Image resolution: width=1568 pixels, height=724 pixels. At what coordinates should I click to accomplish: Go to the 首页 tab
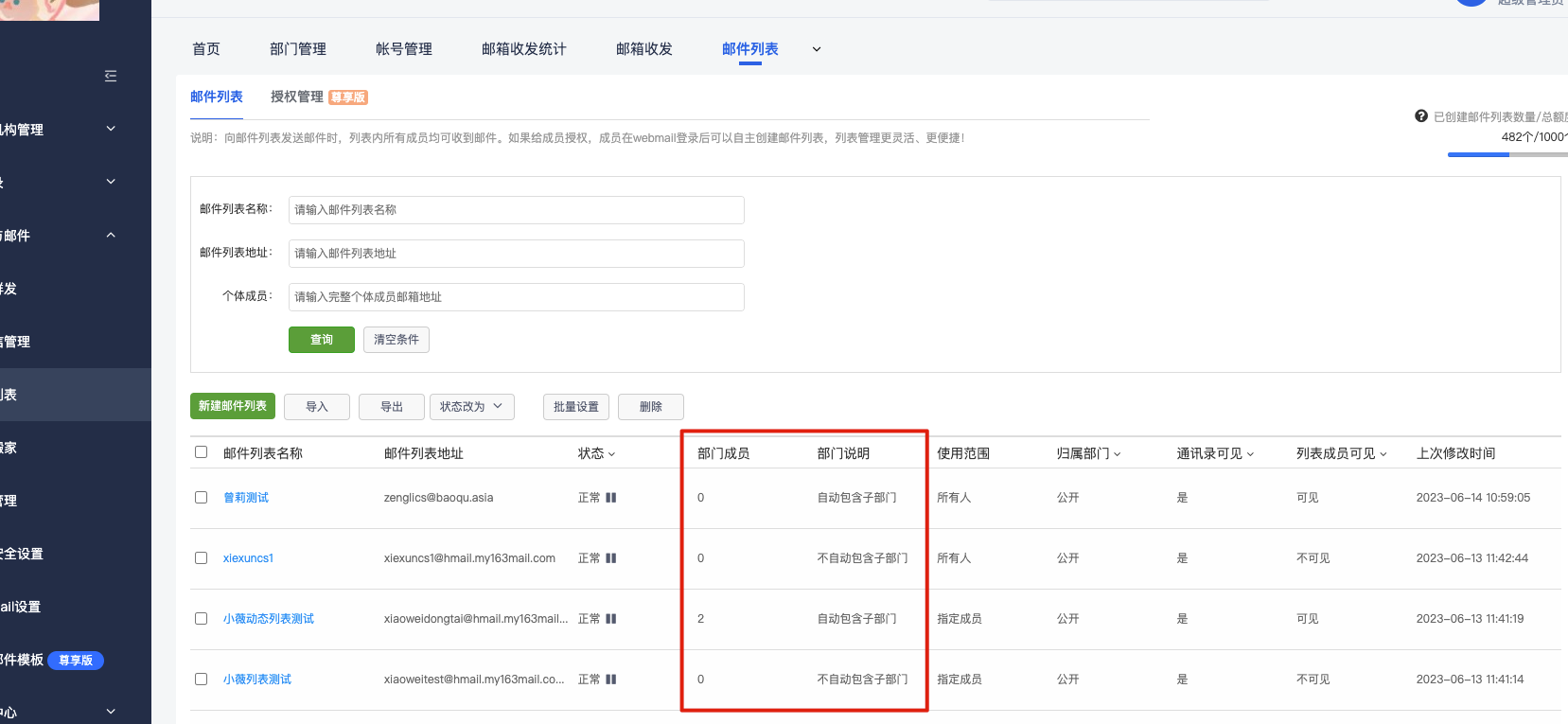tap(206, 49)
